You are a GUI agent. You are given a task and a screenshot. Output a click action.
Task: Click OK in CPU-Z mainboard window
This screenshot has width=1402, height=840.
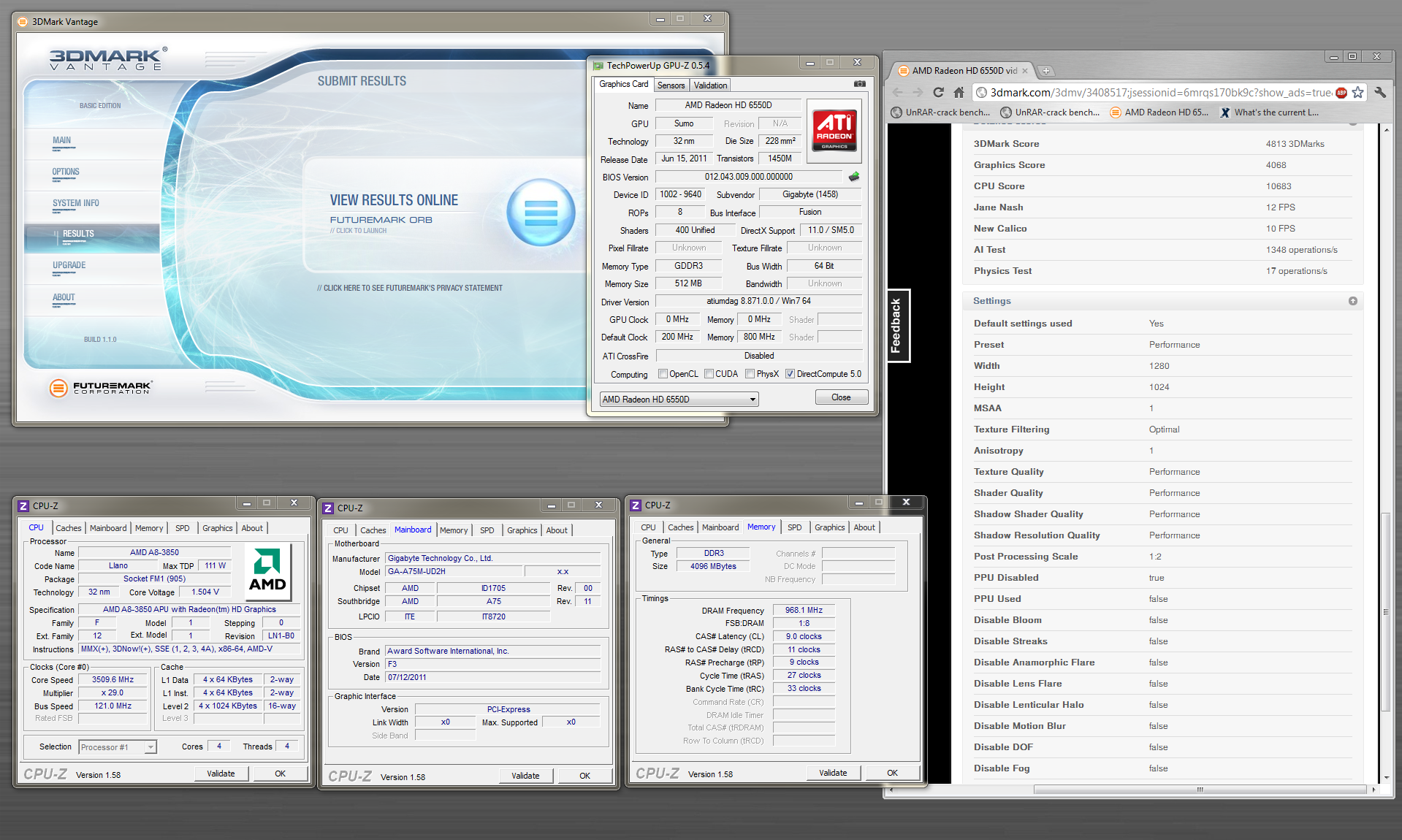(x=584, y=776)
